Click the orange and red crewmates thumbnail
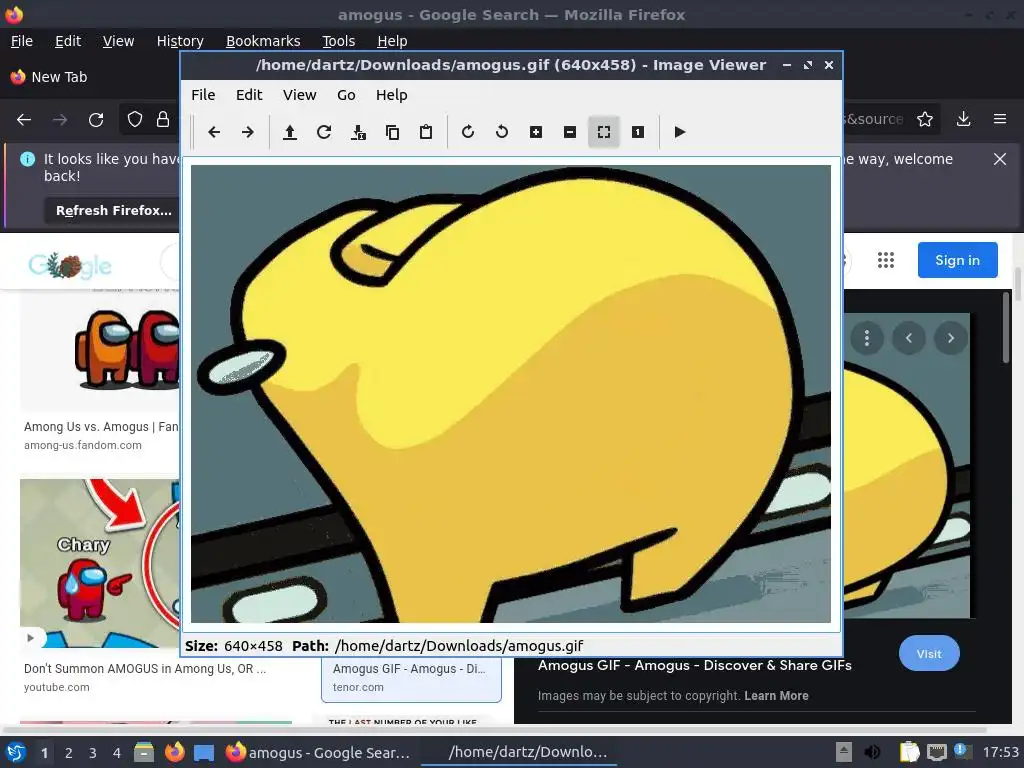The width and height of the screenshot is (1024, 768). coord(100,353)
